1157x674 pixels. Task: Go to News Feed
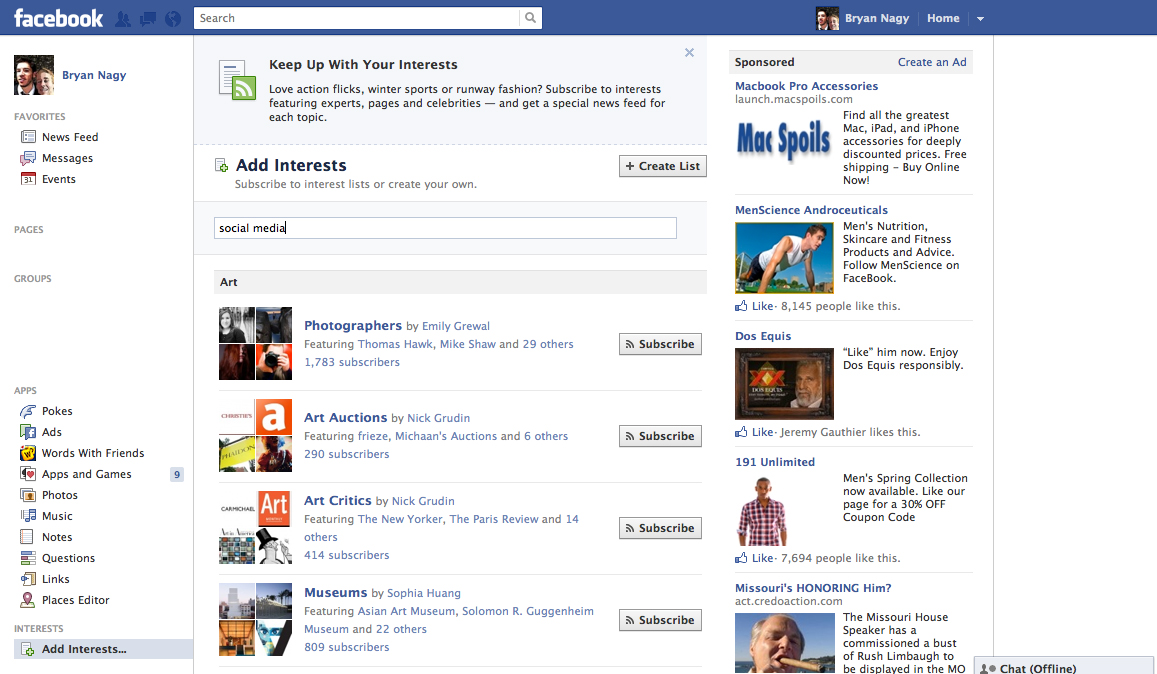point(69,137)
